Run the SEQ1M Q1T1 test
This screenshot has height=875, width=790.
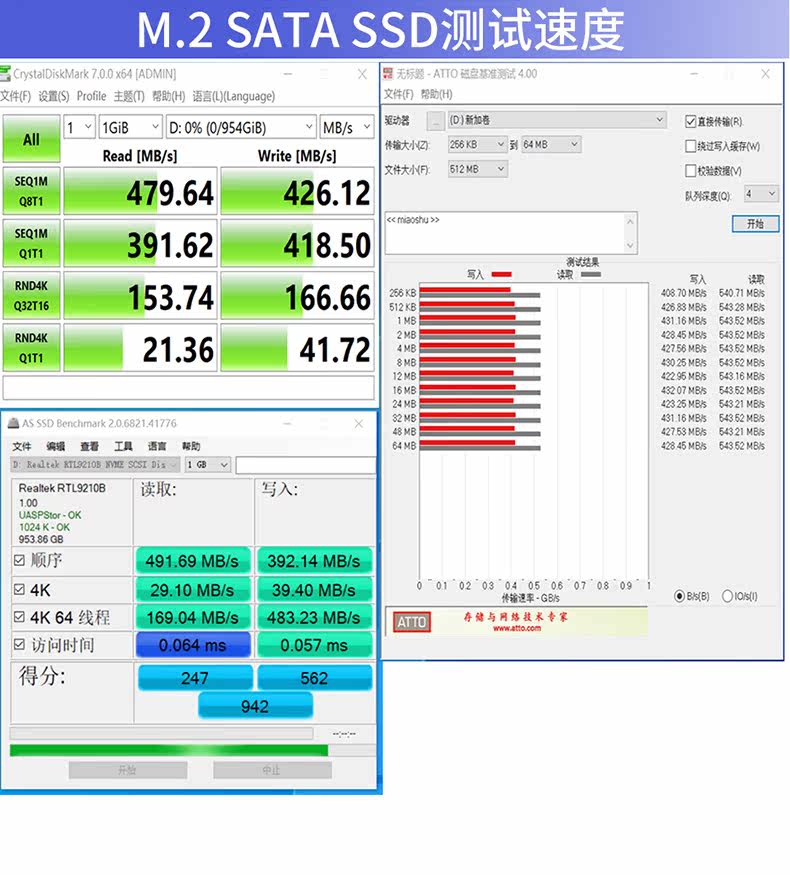coord(31,243)
